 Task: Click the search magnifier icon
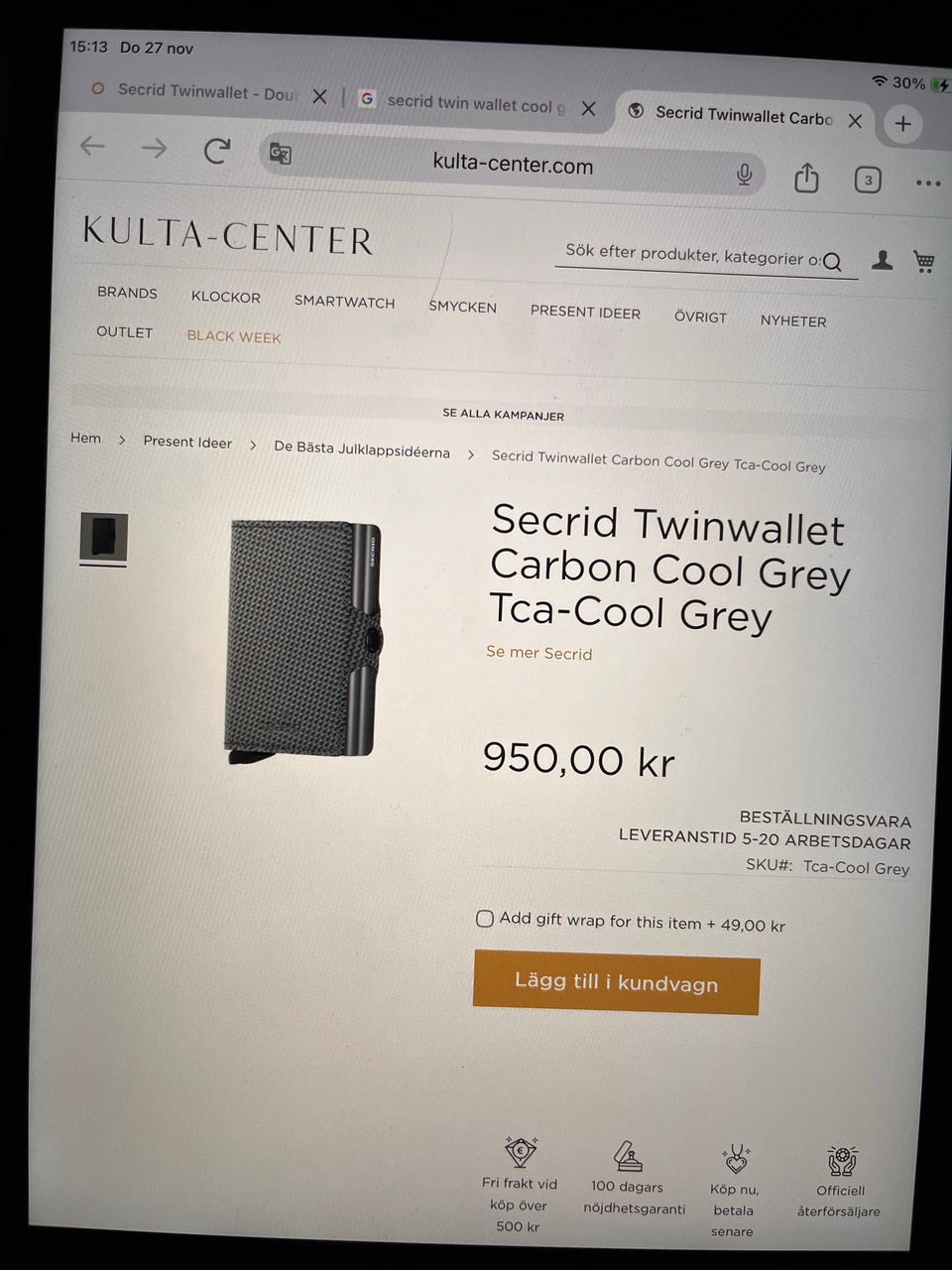(832, 262)
